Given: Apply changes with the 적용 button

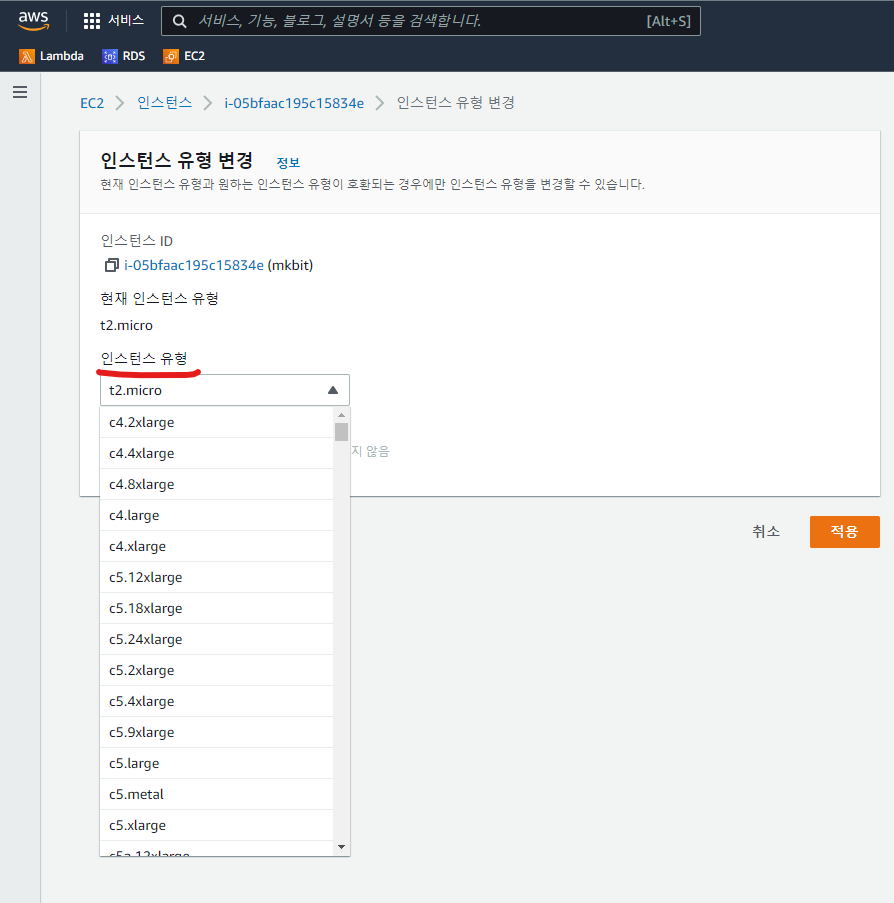Looking at the screenshot, I should (844, 532).
